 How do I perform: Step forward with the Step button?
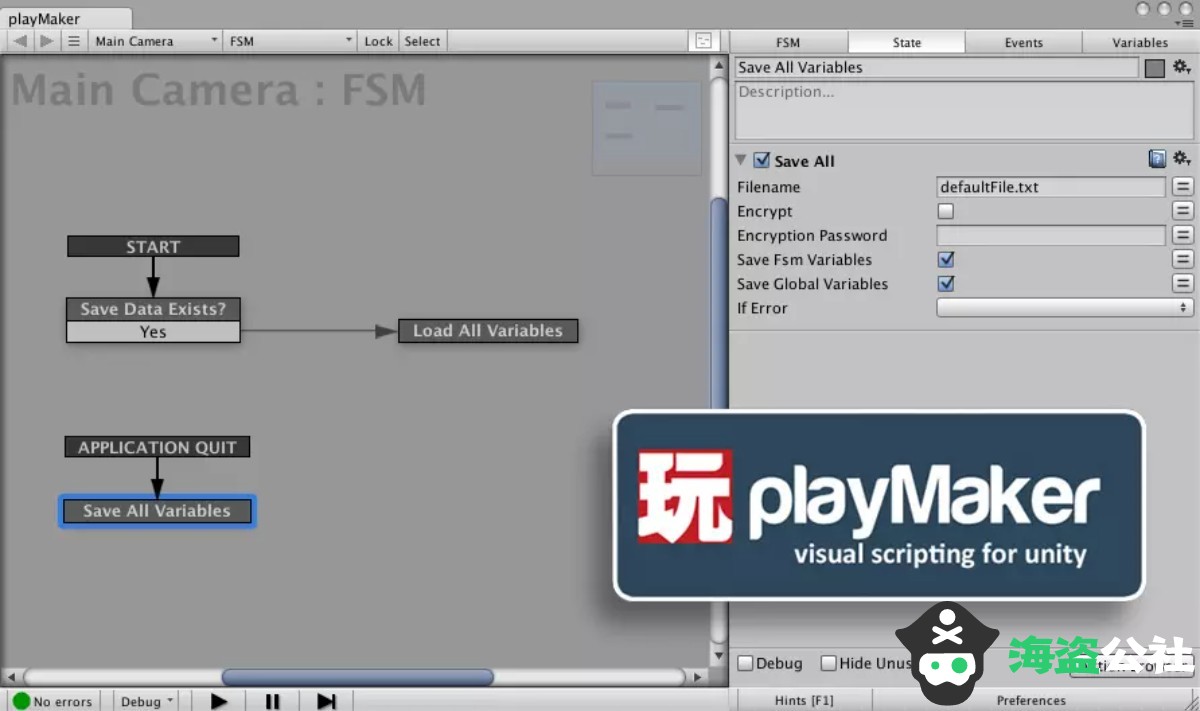click(x=326, y=701)
